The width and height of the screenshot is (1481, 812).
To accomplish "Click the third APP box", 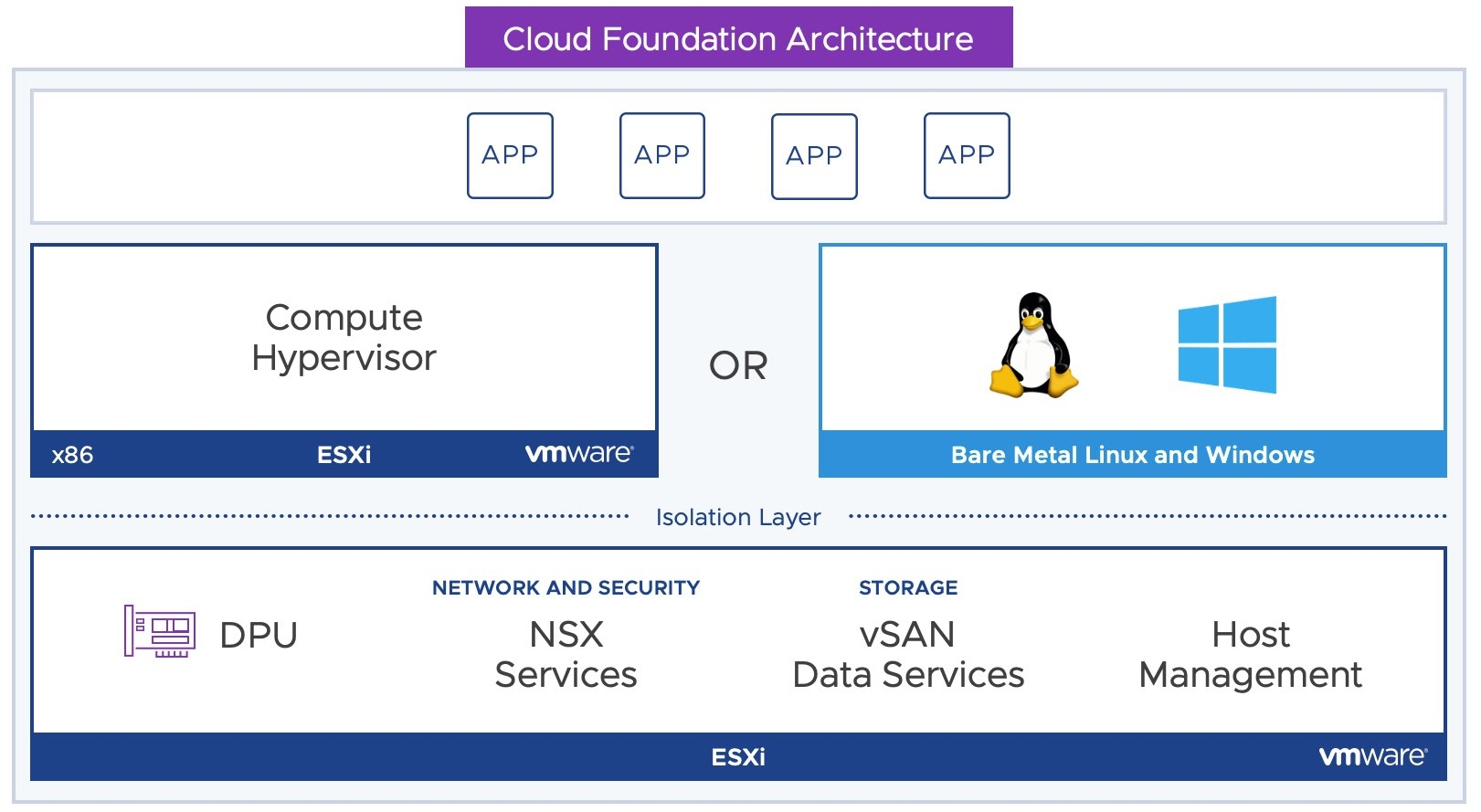I will (814, 156).
